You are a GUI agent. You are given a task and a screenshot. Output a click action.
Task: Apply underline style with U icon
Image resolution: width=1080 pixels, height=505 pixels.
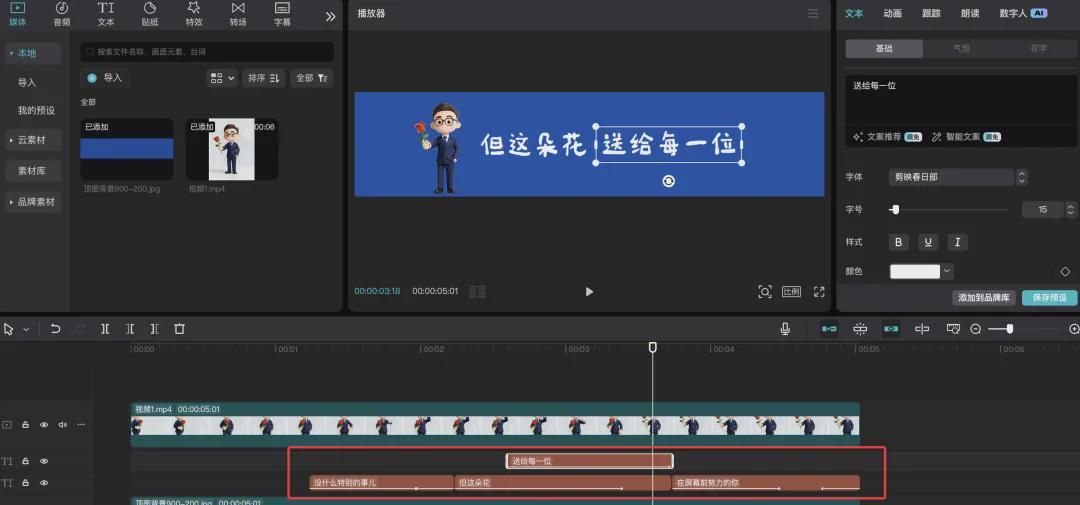[x=928, y=242]
